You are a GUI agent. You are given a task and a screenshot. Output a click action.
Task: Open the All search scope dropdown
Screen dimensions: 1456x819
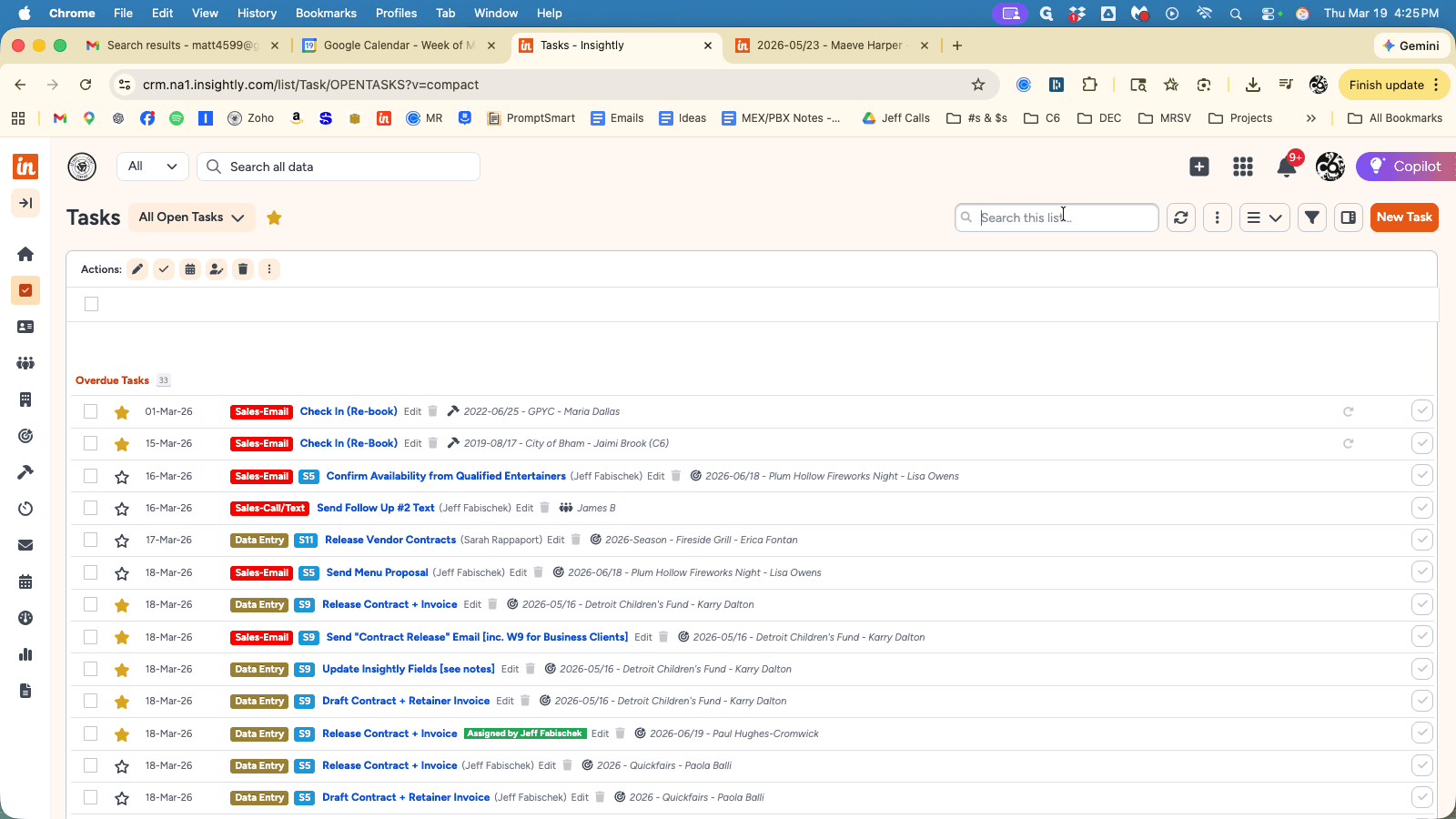(x=153, y=167)
